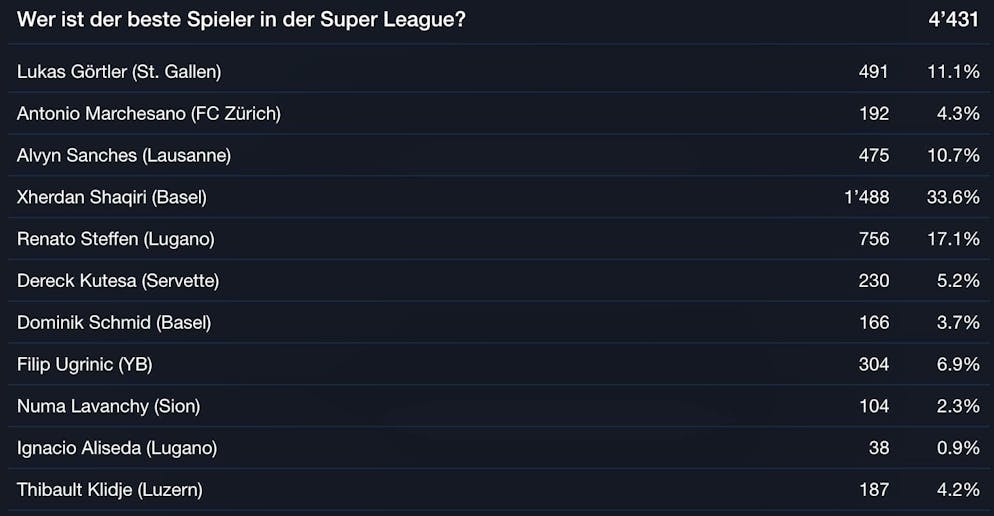The image size is (994, 516).
Task: Click Dereck Kutesa (Servette) entry
Action: pyautogui.click(x=118, y=281)
